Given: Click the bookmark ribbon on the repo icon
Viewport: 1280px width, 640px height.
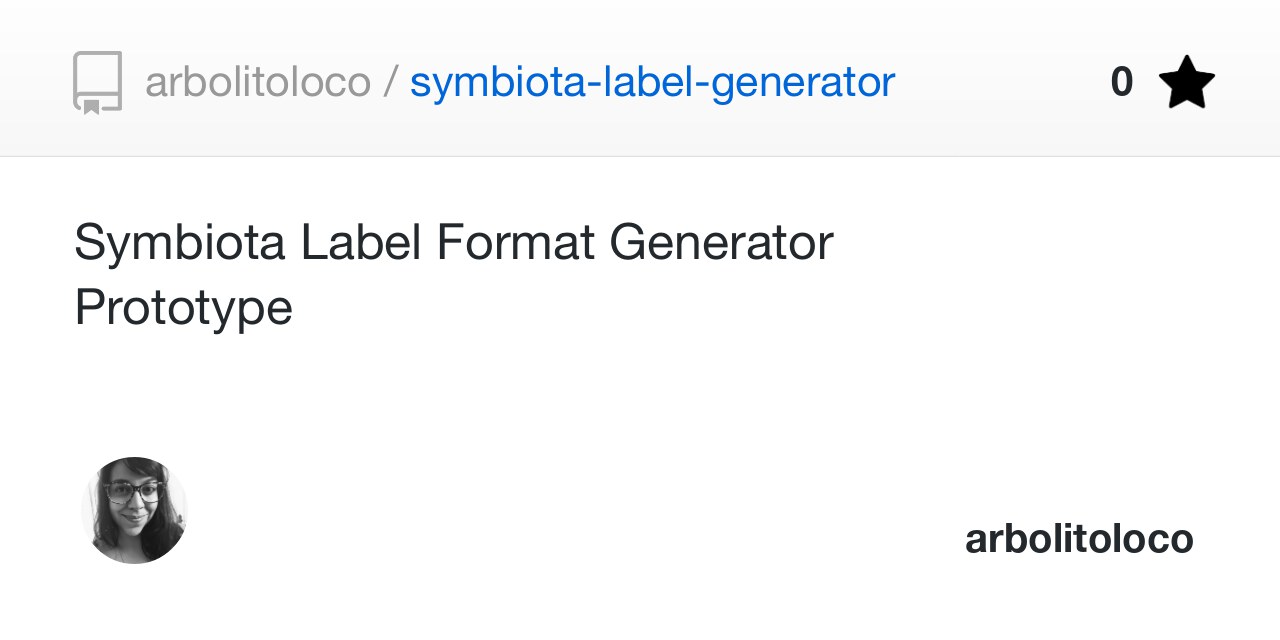Looking at the screenshot, I should coord(91,106).
